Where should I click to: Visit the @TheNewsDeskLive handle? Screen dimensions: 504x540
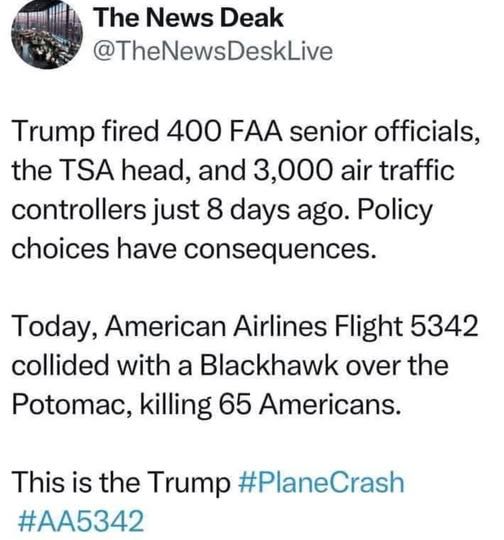point(213,52)
